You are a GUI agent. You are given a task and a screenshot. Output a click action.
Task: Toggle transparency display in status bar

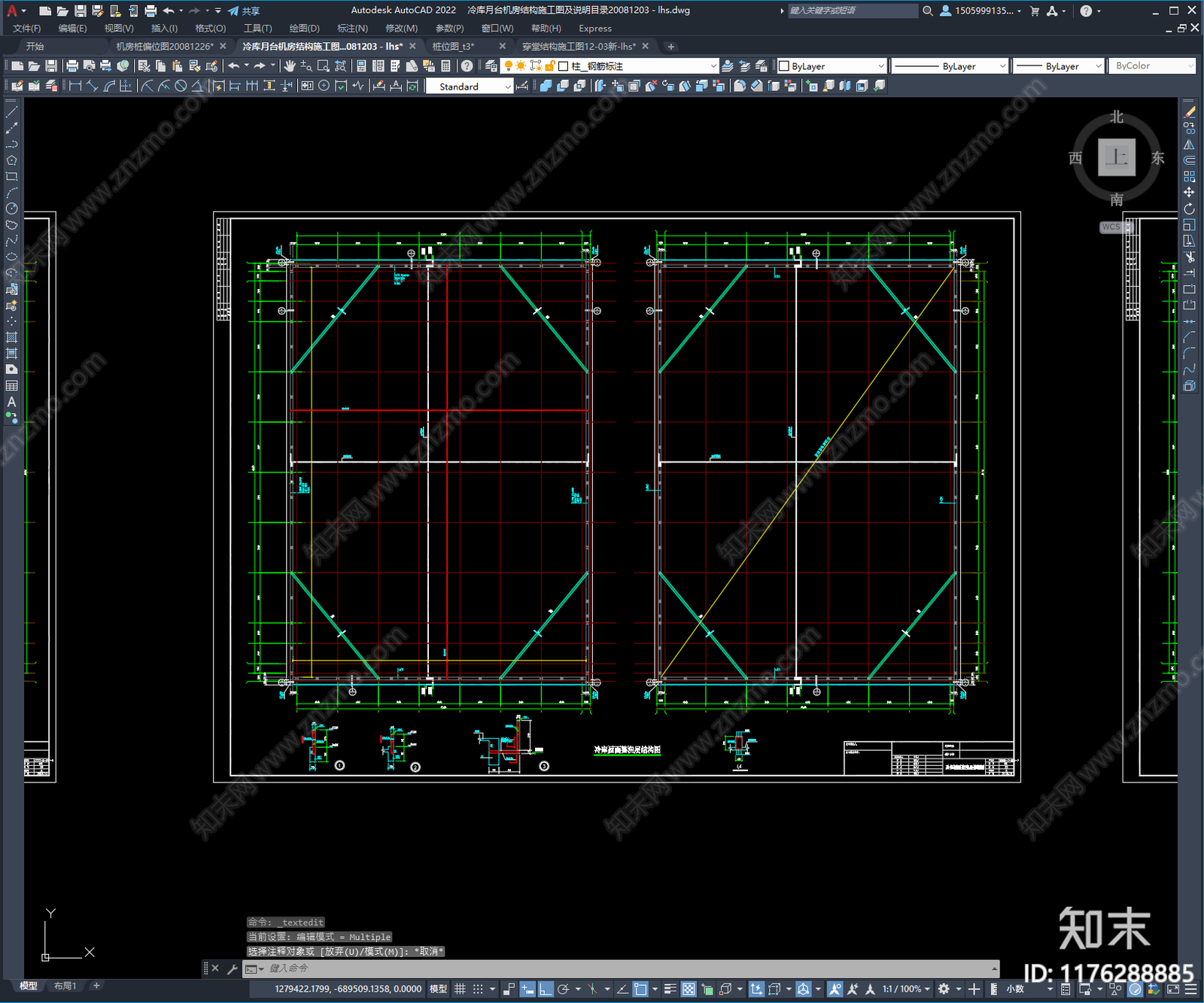click(x=689, y=989)
